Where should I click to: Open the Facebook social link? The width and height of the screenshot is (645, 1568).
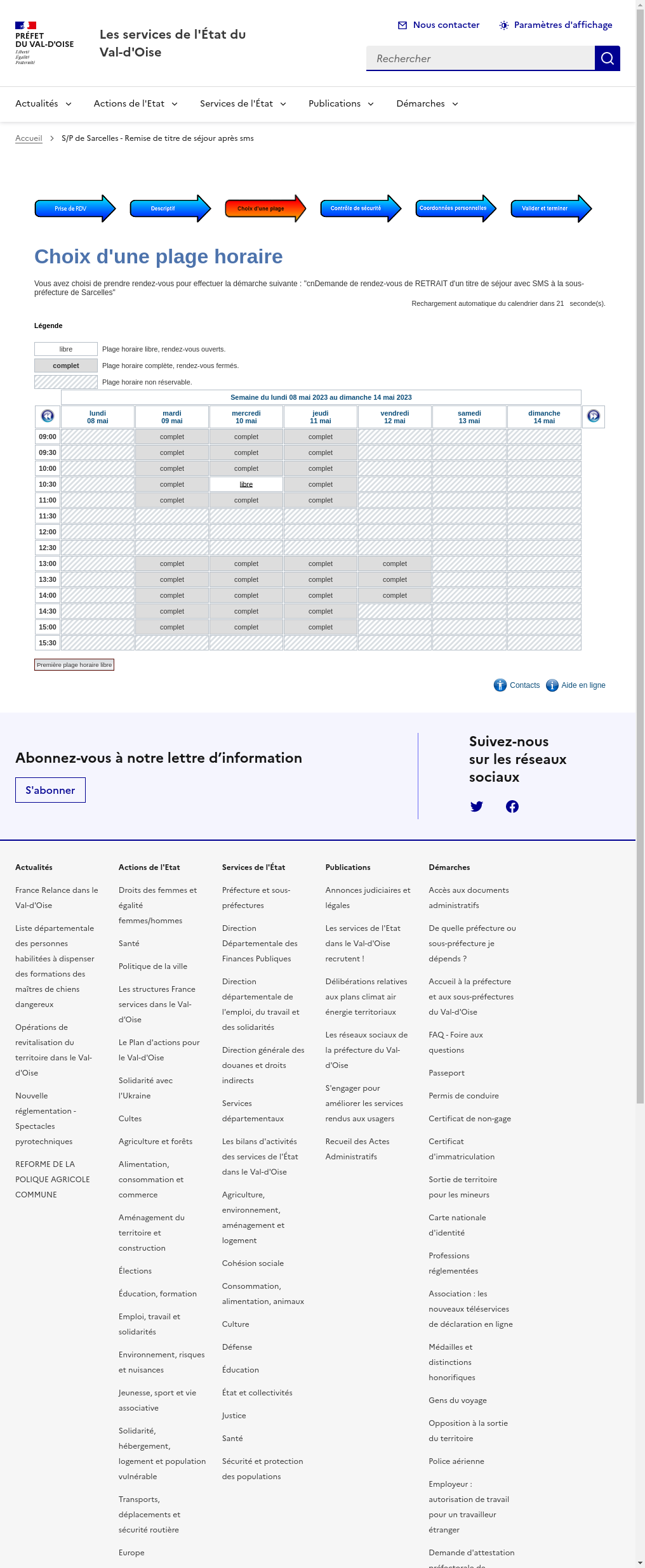tap(512, 807)
